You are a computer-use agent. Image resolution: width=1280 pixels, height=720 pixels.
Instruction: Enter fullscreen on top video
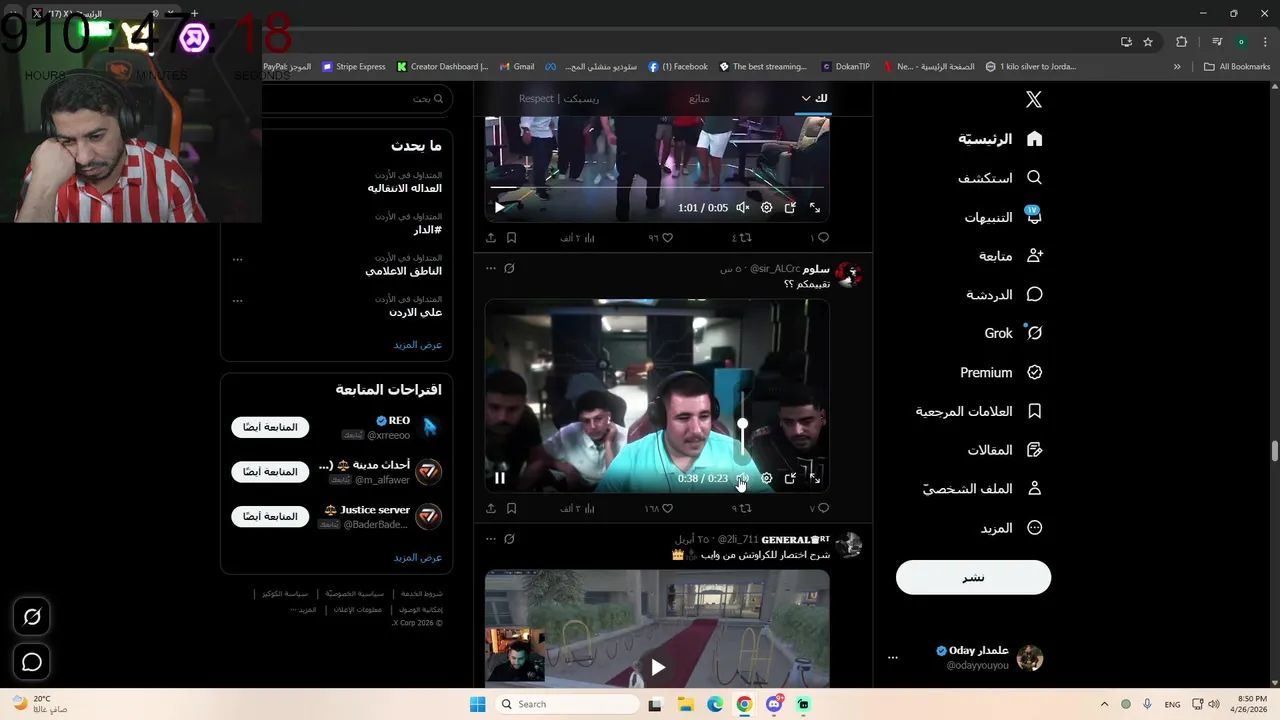pyautogui.click(x=815, y=208)
